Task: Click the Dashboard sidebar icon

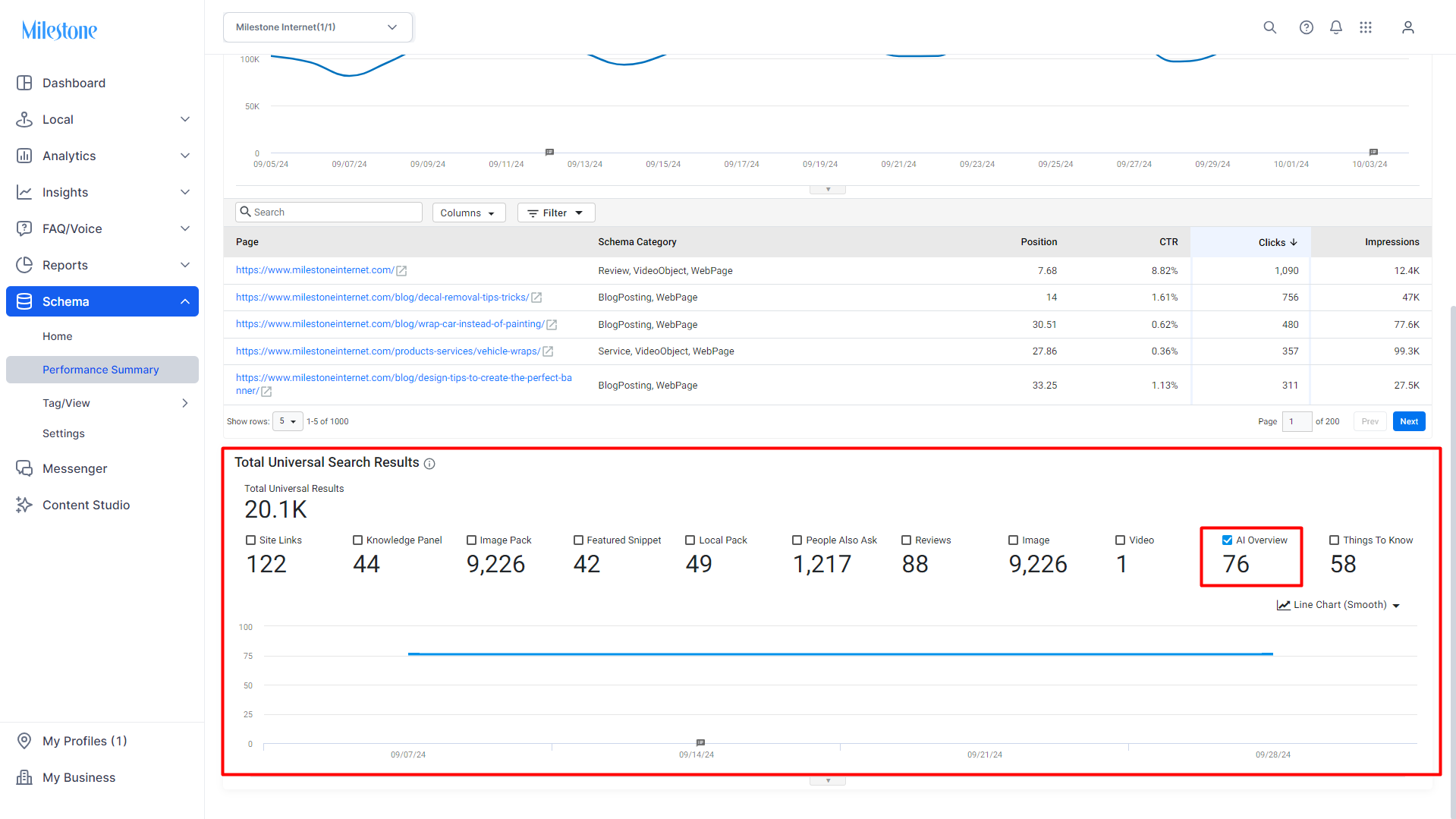Action: (24, 83)
